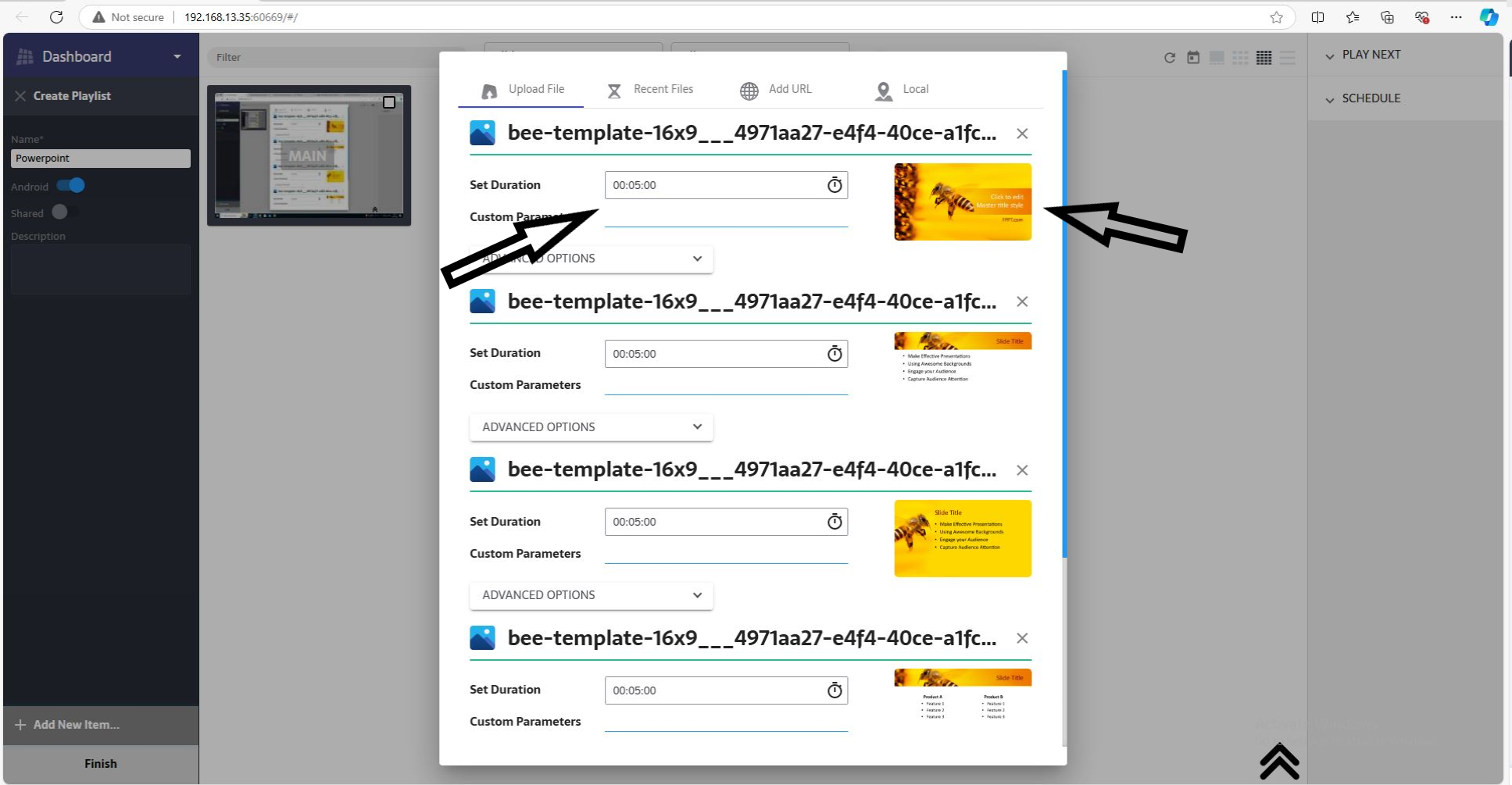This screenshot has width=1512, height=785.
Task: Expand the PLAY NEXT section
Action: tap(1370, 55)
